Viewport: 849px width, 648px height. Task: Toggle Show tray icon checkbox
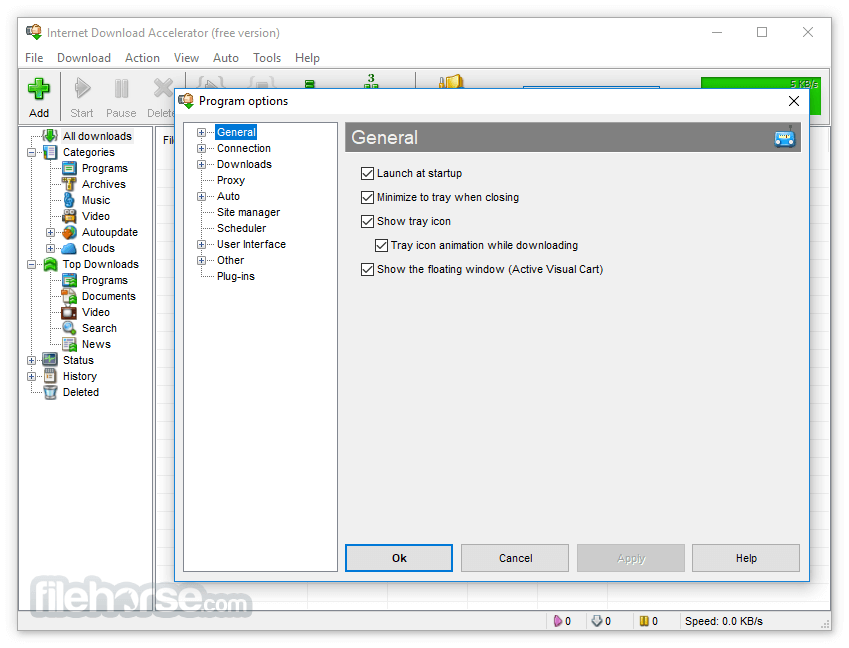pyautogui.click(x=367, y=221)
